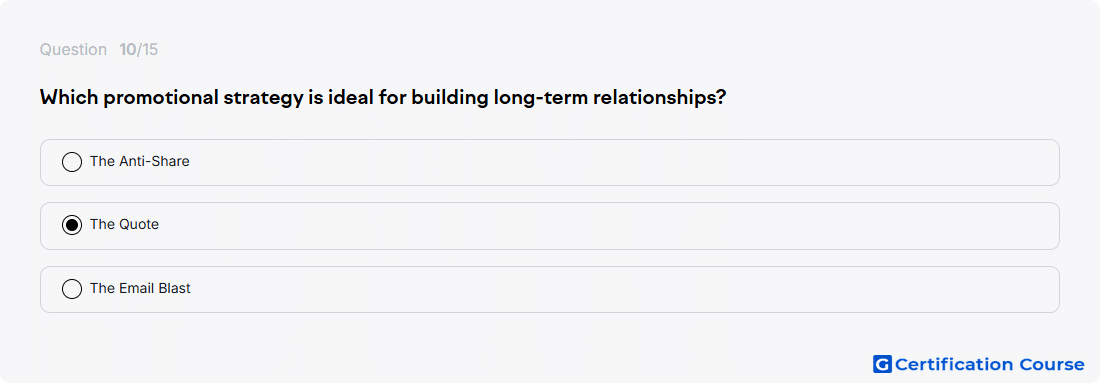Select The Anti-Share radio button

click(72, 162)
